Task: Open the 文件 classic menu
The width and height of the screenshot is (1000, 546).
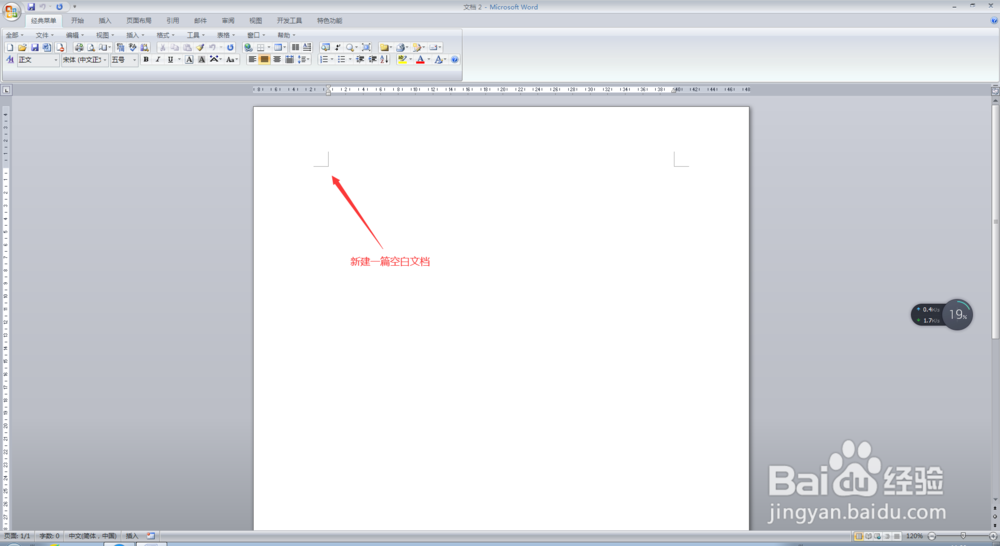Action: click(x=44, y=35)
